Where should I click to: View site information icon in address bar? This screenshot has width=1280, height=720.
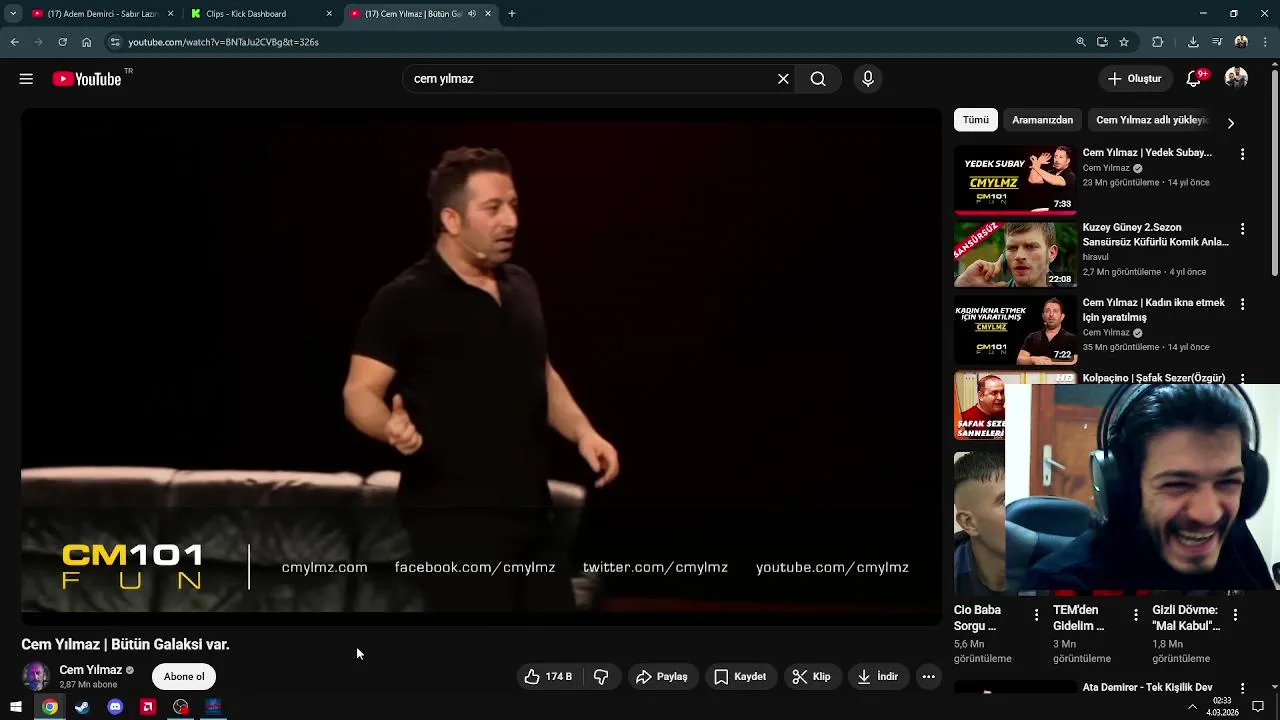coord(115,42)
